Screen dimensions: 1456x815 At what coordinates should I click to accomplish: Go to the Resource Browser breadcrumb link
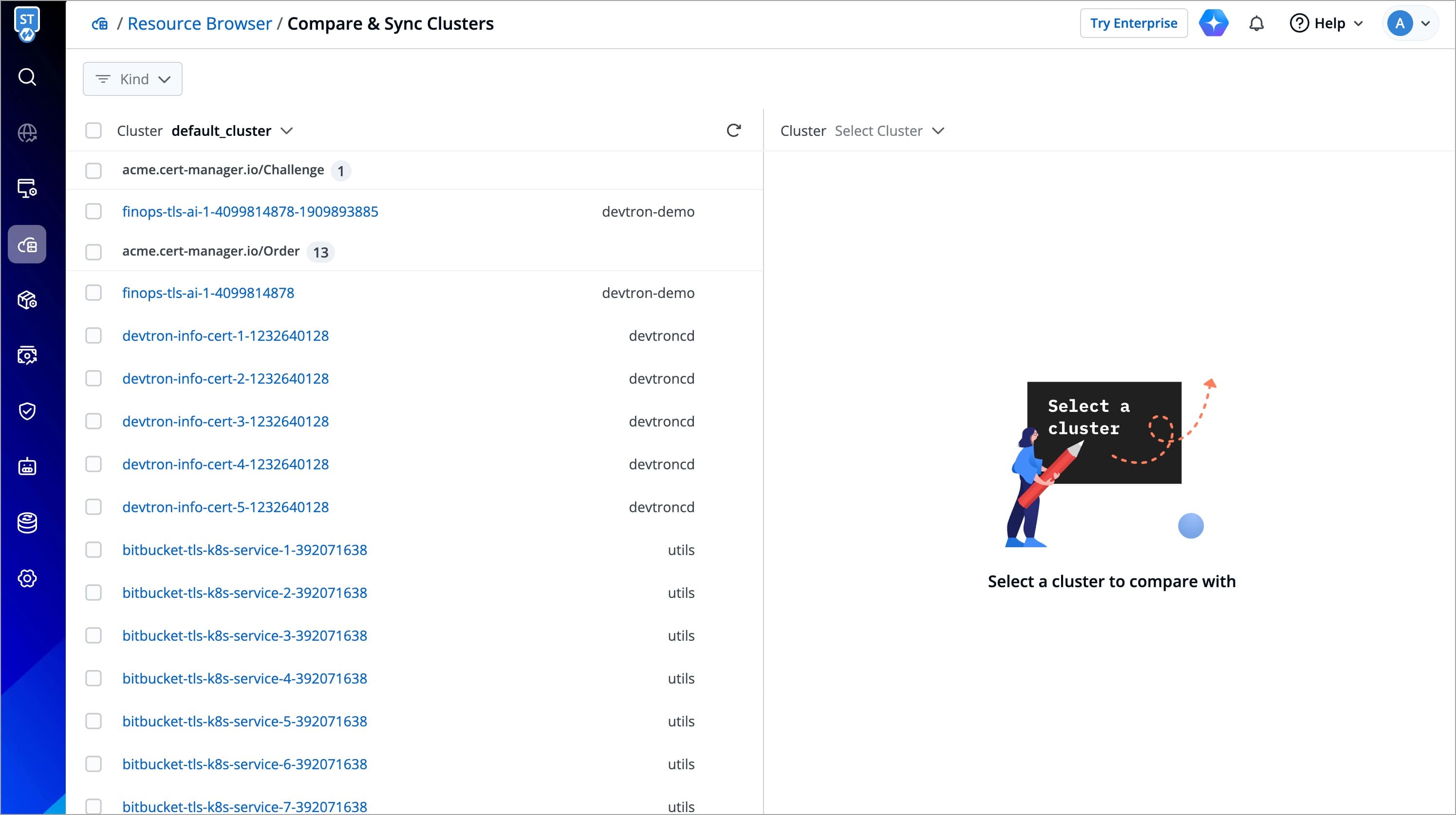(200, 24)
